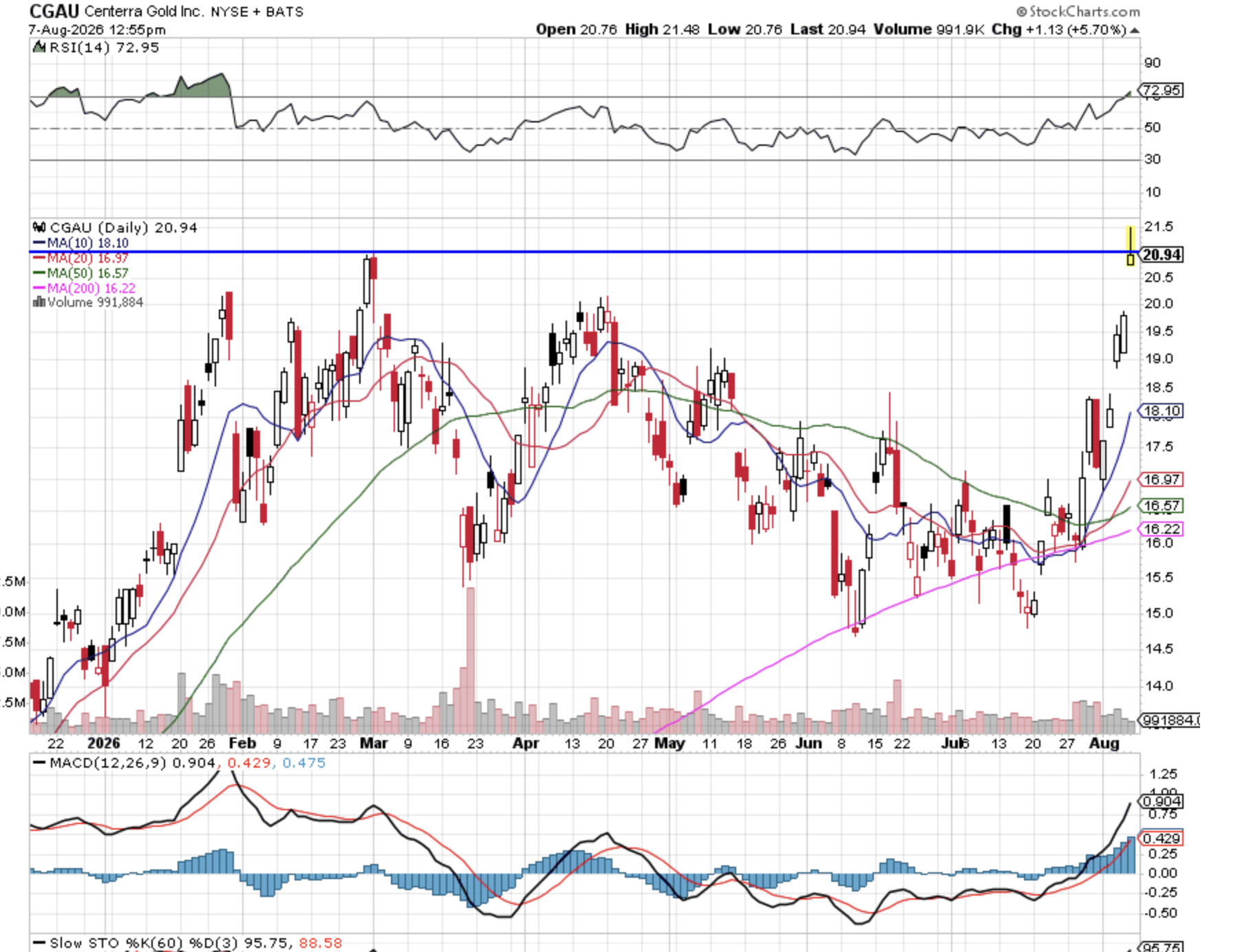Click the 'Mar' label on the date axis
Screen dimensions: 1240x952
click(374, 744)
